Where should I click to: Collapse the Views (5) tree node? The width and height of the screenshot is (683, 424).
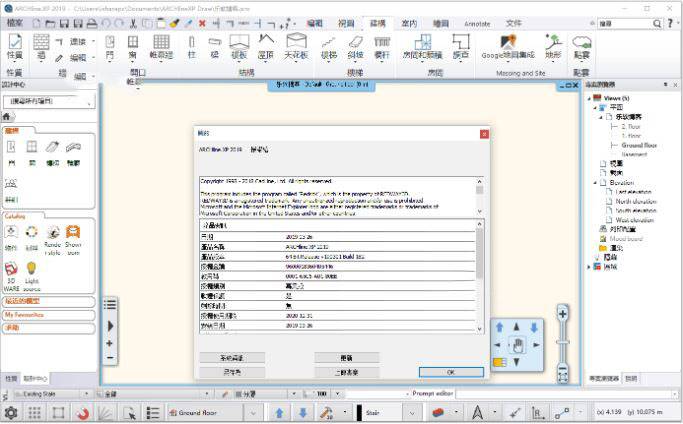pyautogui.click(x=589, y=98)
